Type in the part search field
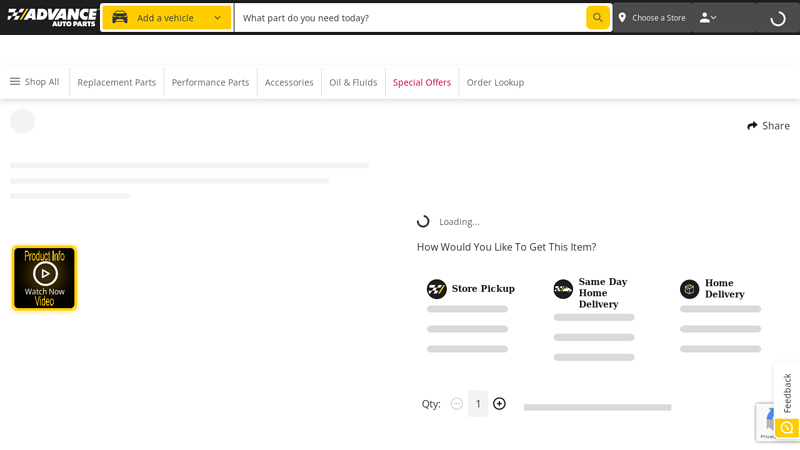This screenshot has height=450, width=800. pyautogui.click(x=410, y=18)
